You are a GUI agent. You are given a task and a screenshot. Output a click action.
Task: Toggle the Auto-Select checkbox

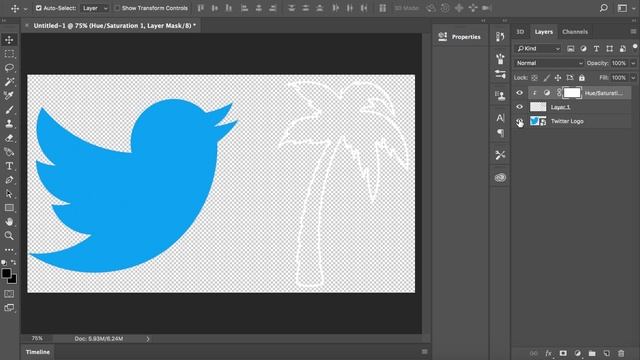coord(38,8)
